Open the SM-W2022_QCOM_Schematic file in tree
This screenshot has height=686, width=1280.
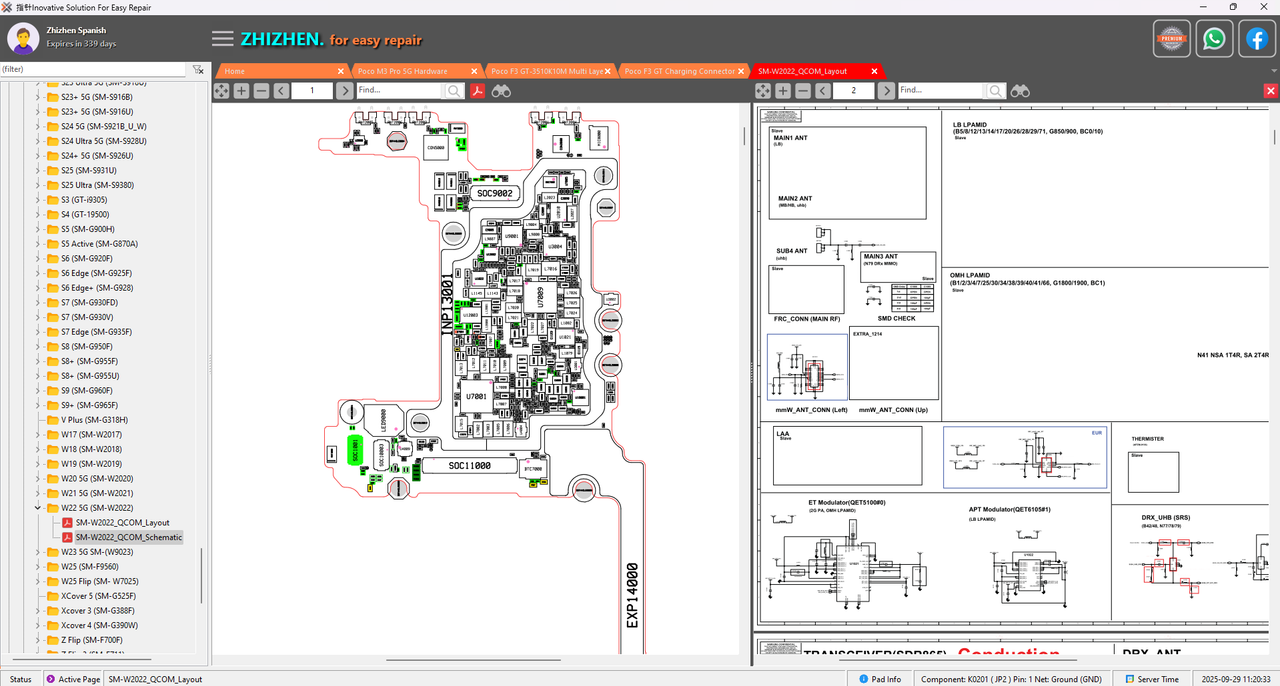point(128,537)
